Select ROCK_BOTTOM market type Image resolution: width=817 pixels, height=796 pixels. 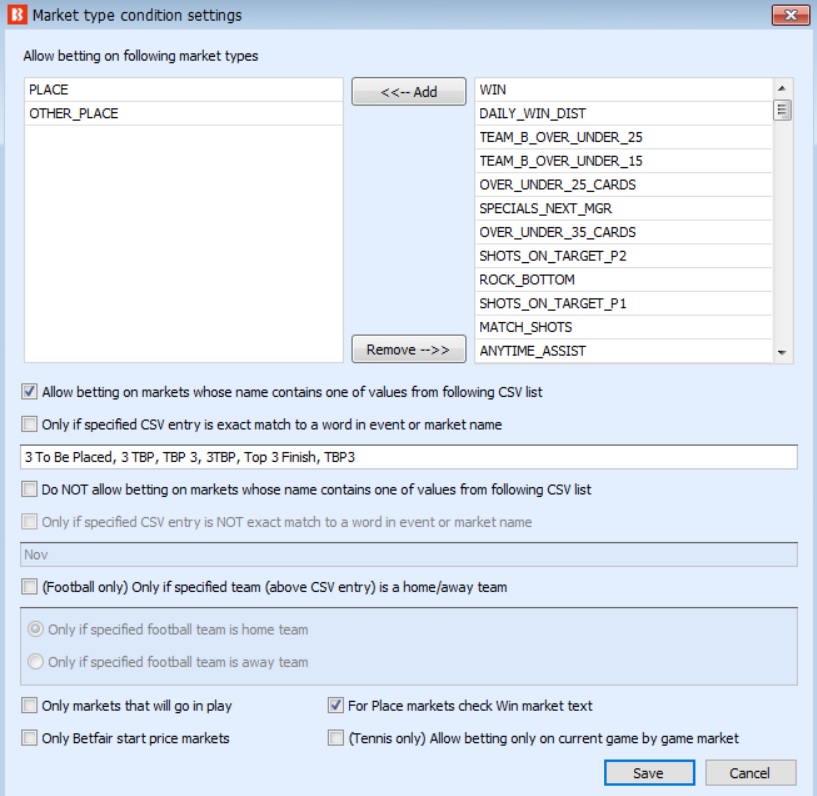tap(623, 280)
